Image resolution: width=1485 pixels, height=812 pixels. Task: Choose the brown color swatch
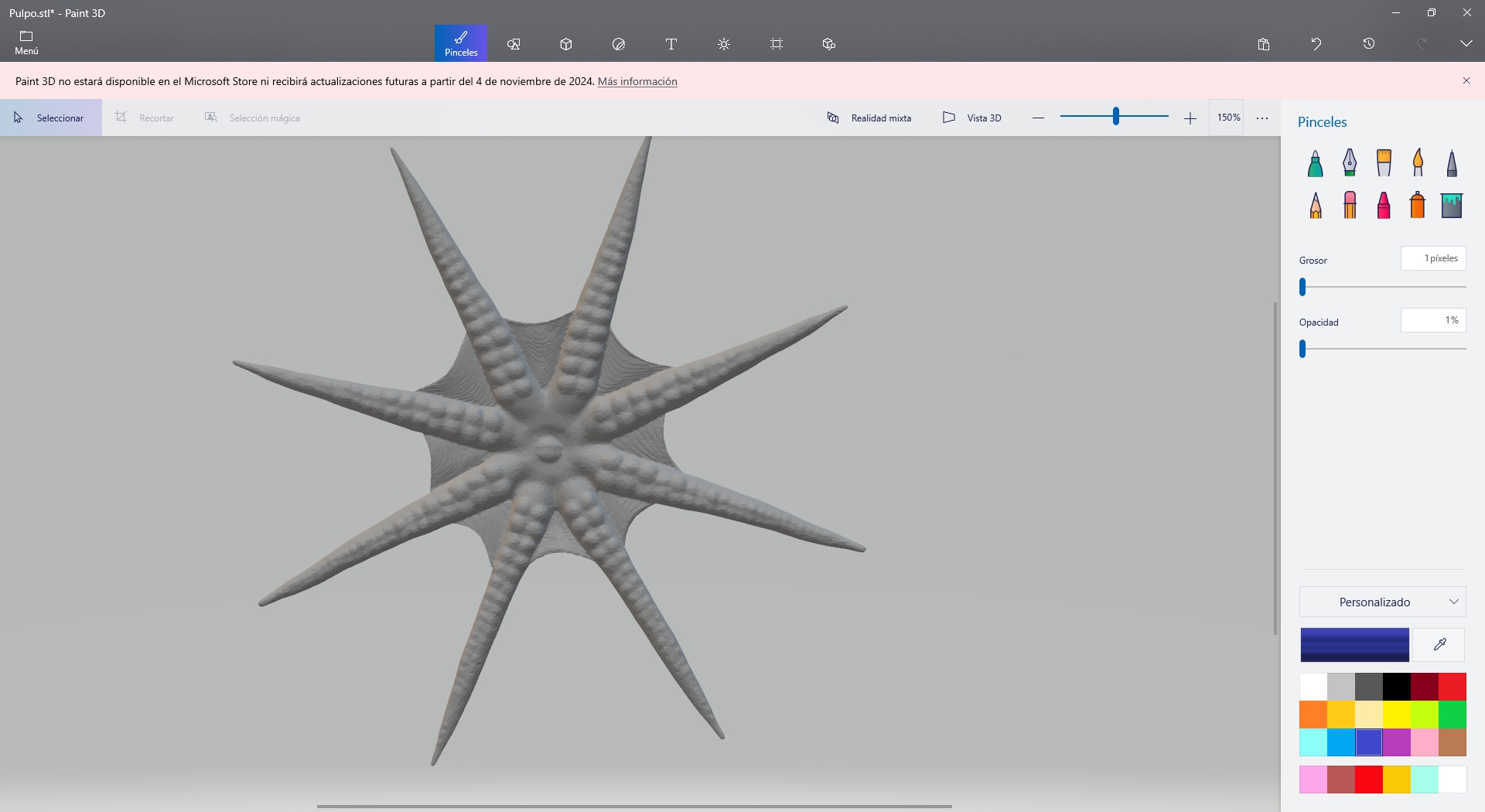(1453, 742)
